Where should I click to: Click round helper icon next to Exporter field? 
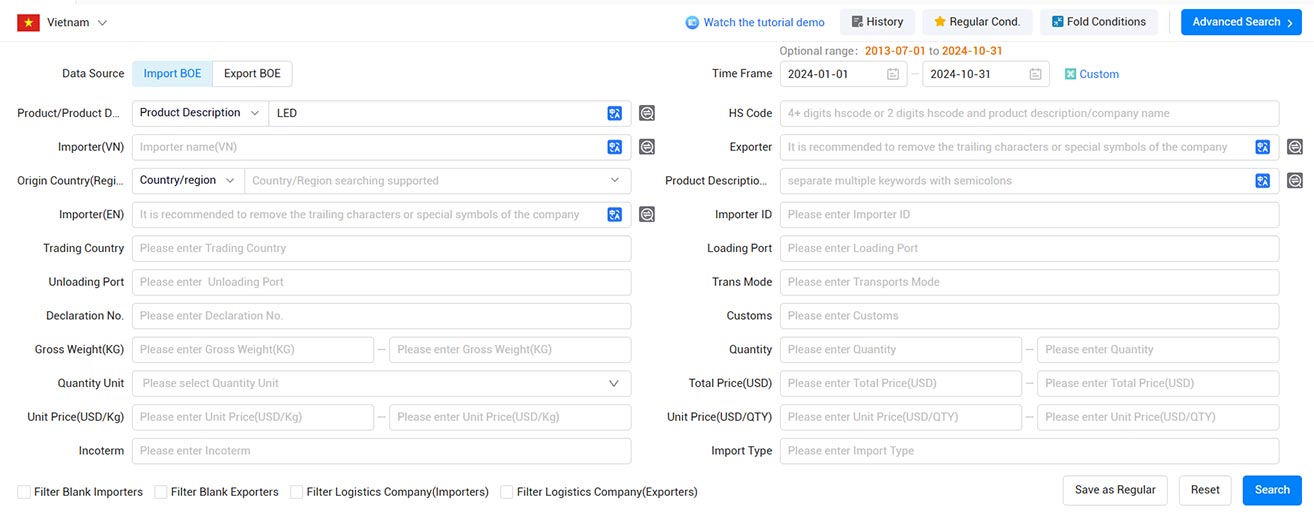[x=1295, y=147]
